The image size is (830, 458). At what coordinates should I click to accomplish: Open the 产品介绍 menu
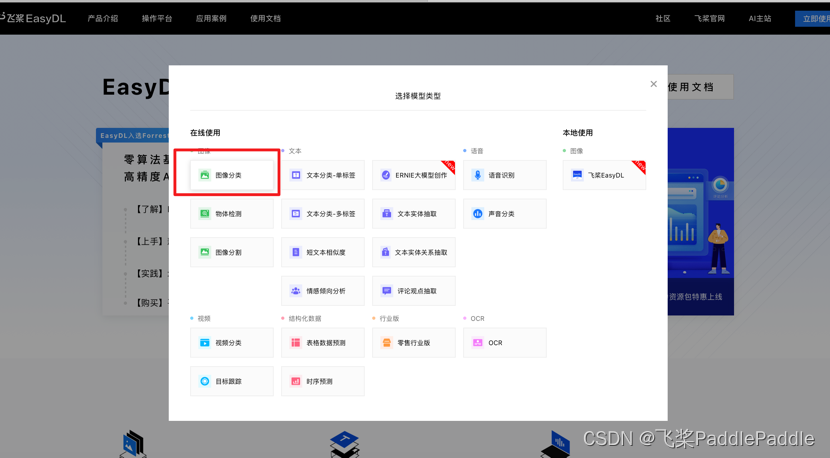click(x=103, y=19)
